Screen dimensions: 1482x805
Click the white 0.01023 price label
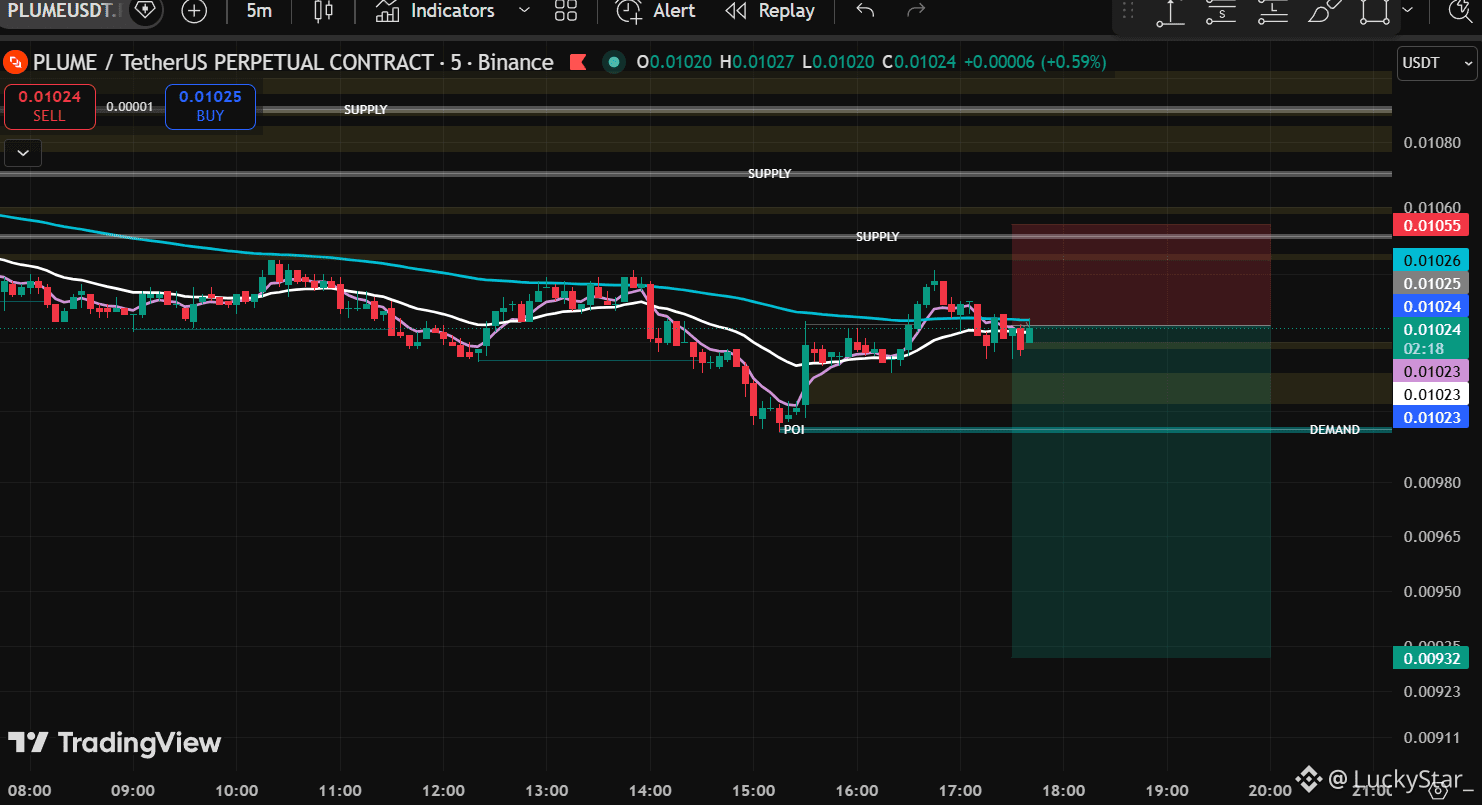[1430, 395]
